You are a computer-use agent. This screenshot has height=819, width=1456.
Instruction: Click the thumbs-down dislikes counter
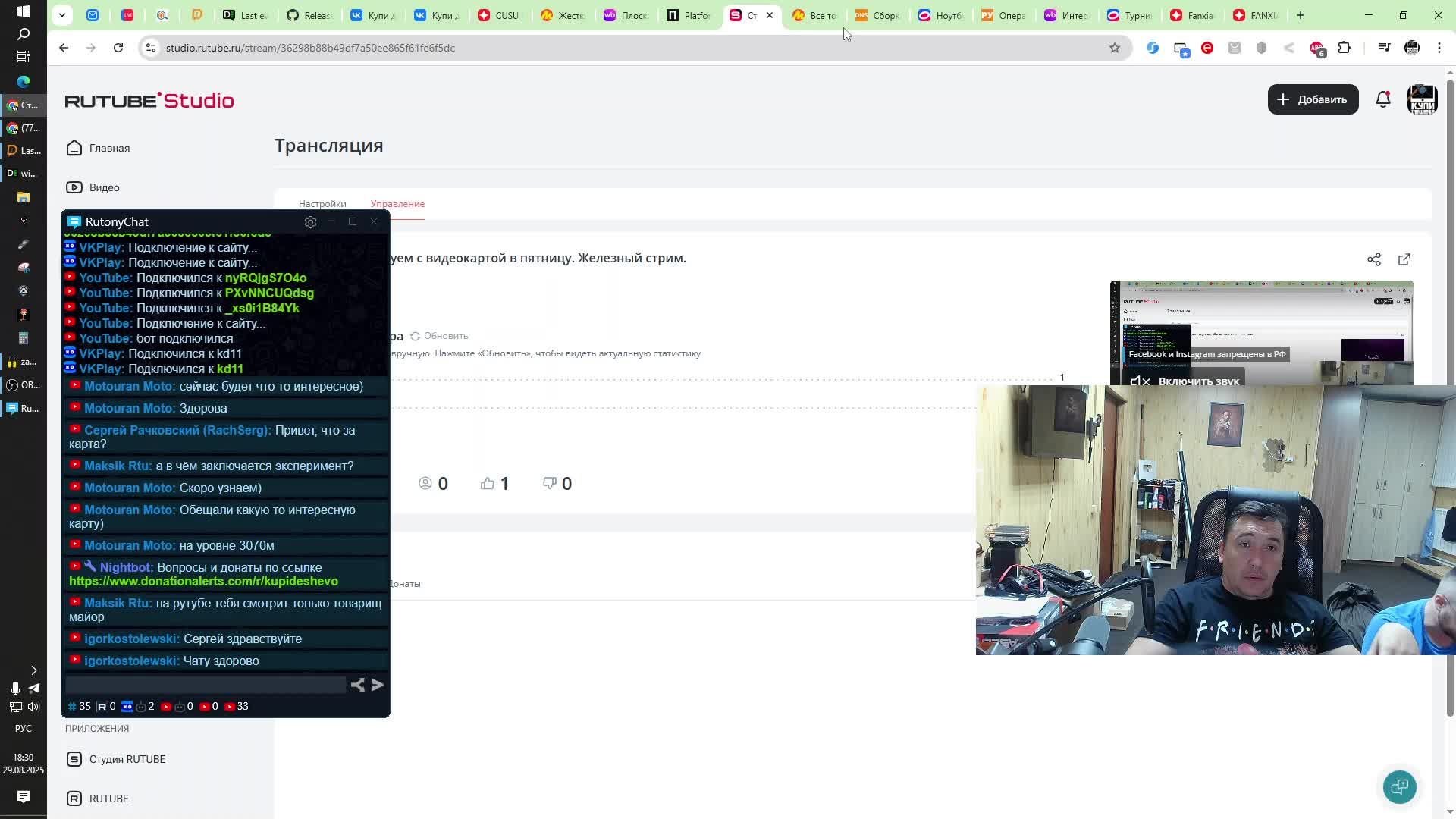(x=557, y=484)
